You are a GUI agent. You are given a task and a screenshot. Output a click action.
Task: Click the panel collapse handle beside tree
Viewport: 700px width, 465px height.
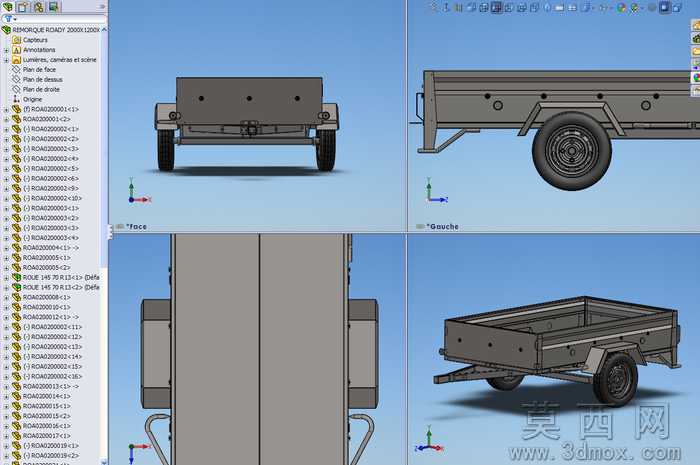coord(110,231)
